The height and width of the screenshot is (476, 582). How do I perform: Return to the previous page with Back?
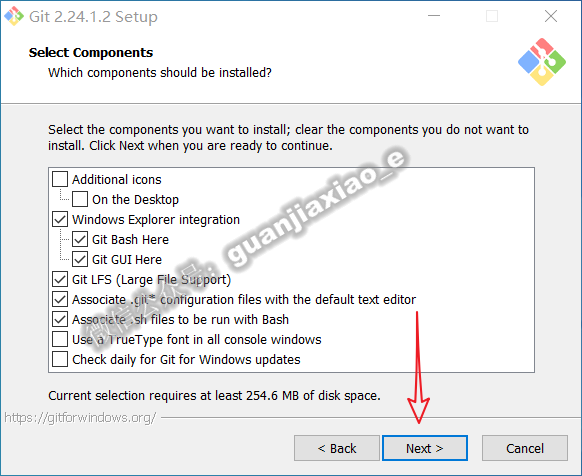click(337, 448)
